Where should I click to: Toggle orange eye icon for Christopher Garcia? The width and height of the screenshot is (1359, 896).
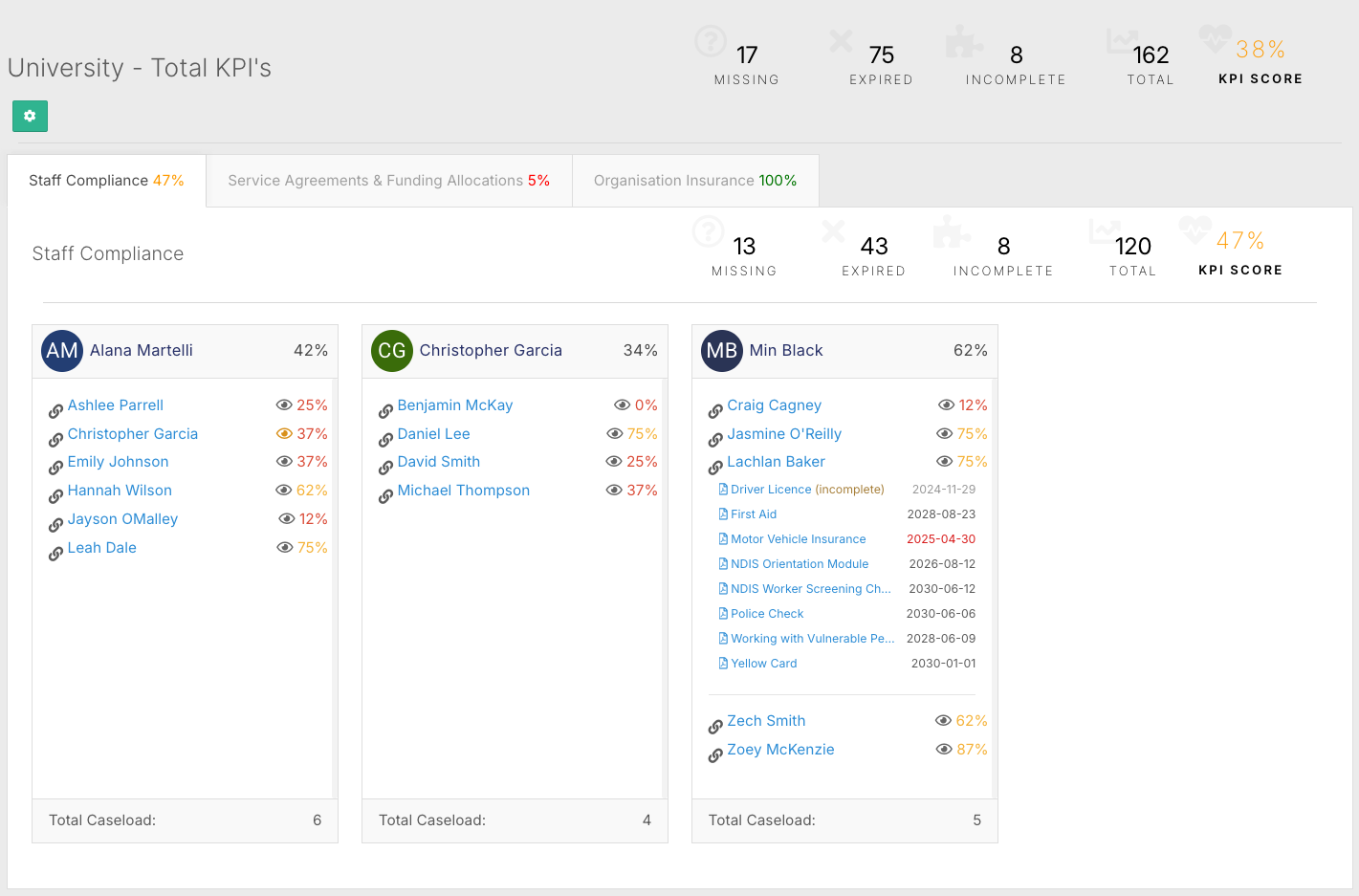(284, 433)
